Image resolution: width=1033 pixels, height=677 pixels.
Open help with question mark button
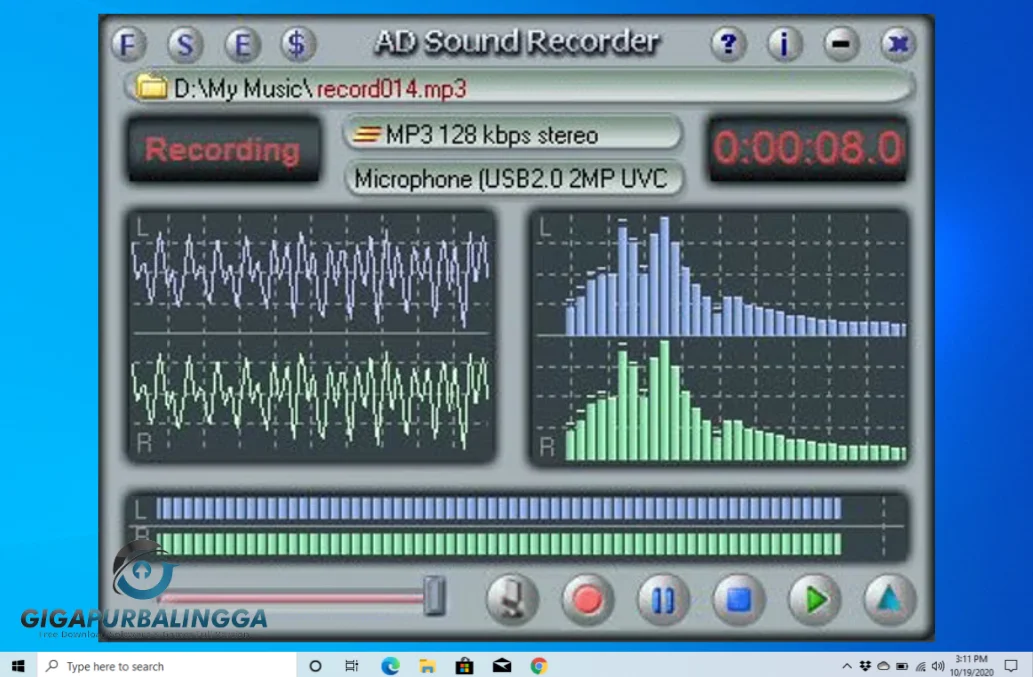click(729, 44)
